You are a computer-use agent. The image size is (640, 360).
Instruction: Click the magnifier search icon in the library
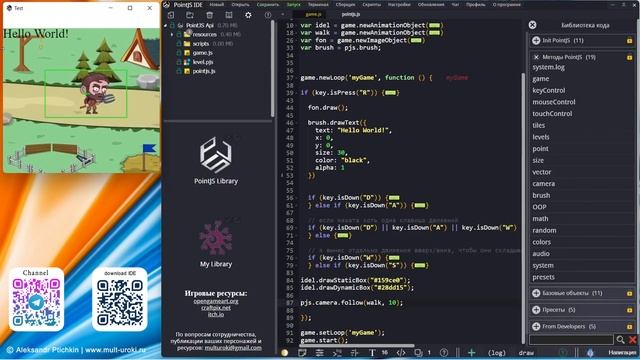pos(620,340)
